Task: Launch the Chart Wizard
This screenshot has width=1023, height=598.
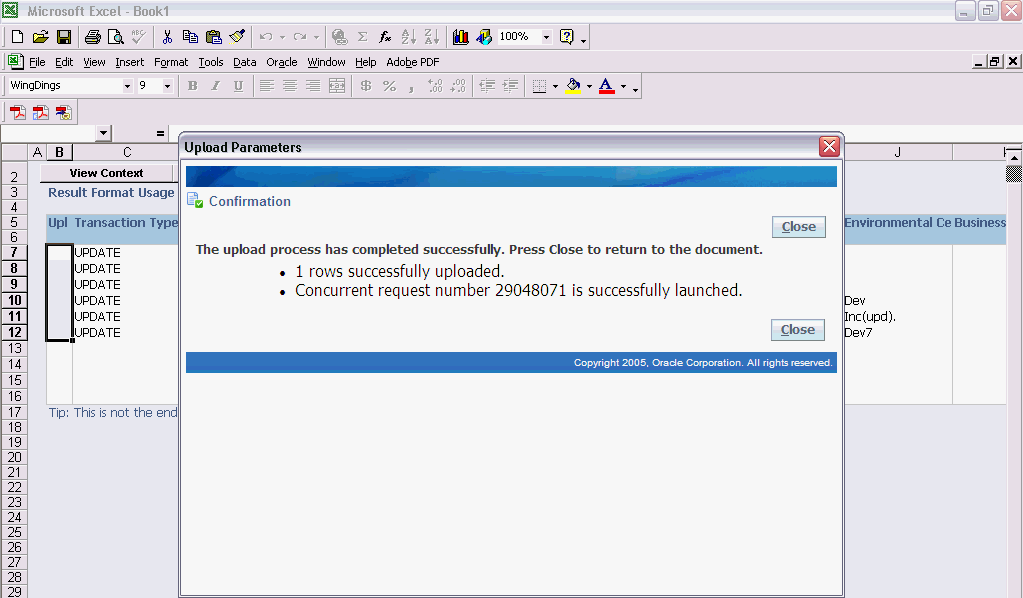Action: pos(461,37)
